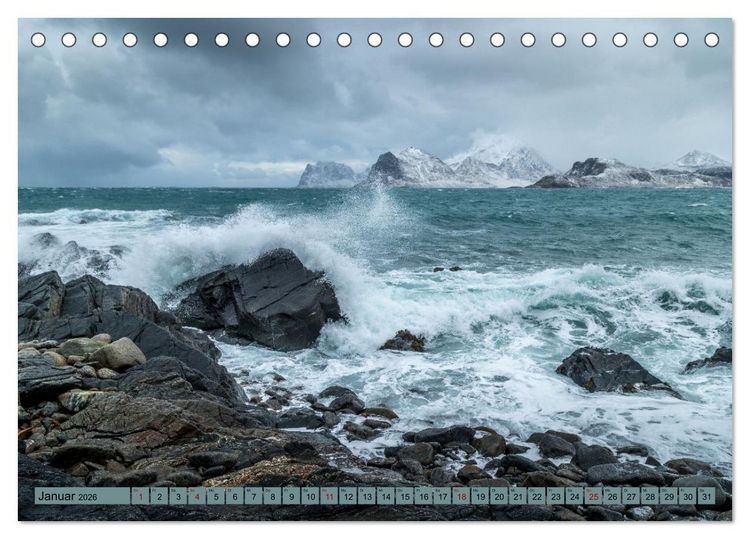Select day 24 in the calendar strip

click(x=575, y=496)
